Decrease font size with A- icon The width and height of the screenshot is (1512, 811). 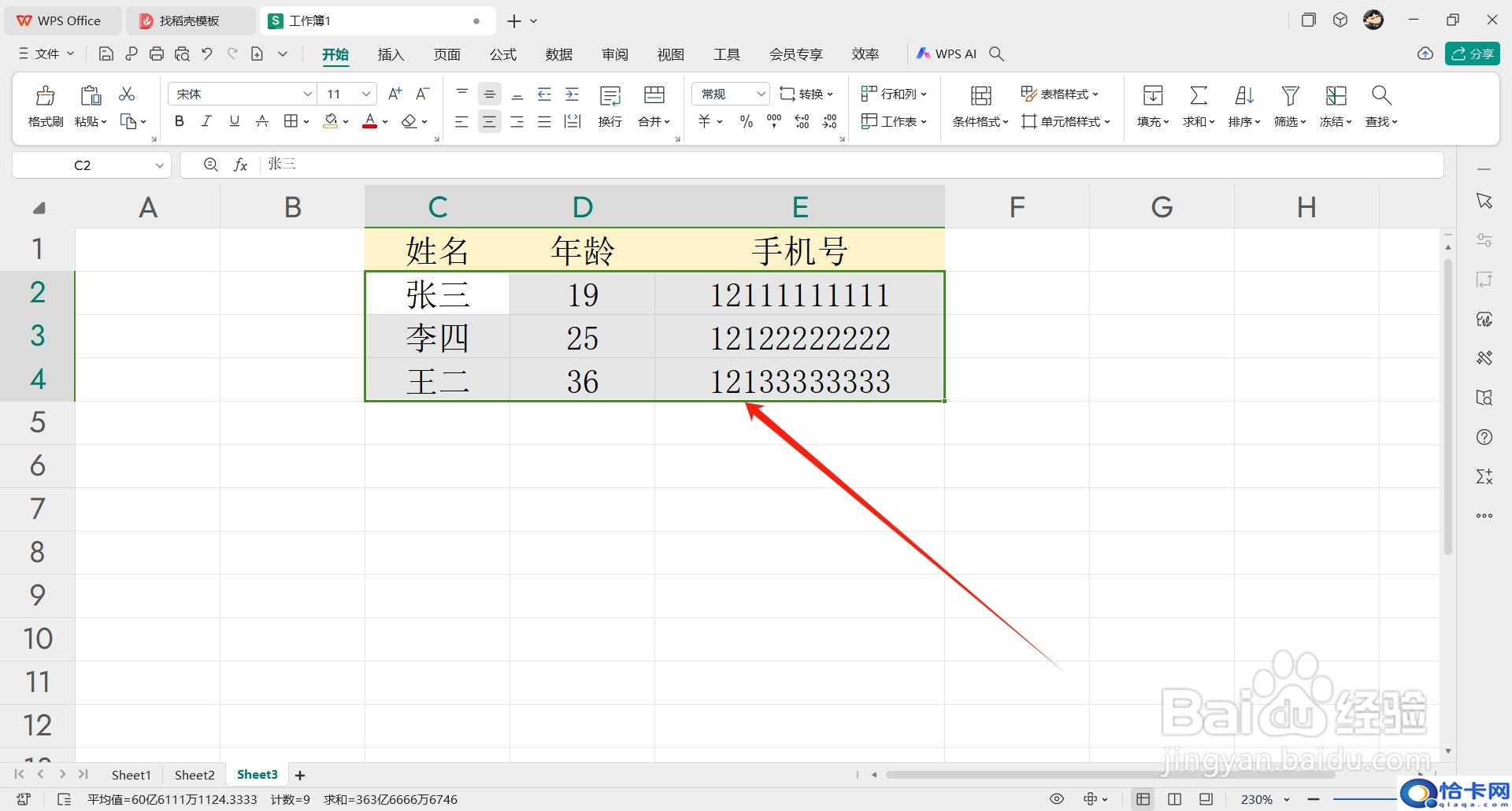[x=423, y=94]
